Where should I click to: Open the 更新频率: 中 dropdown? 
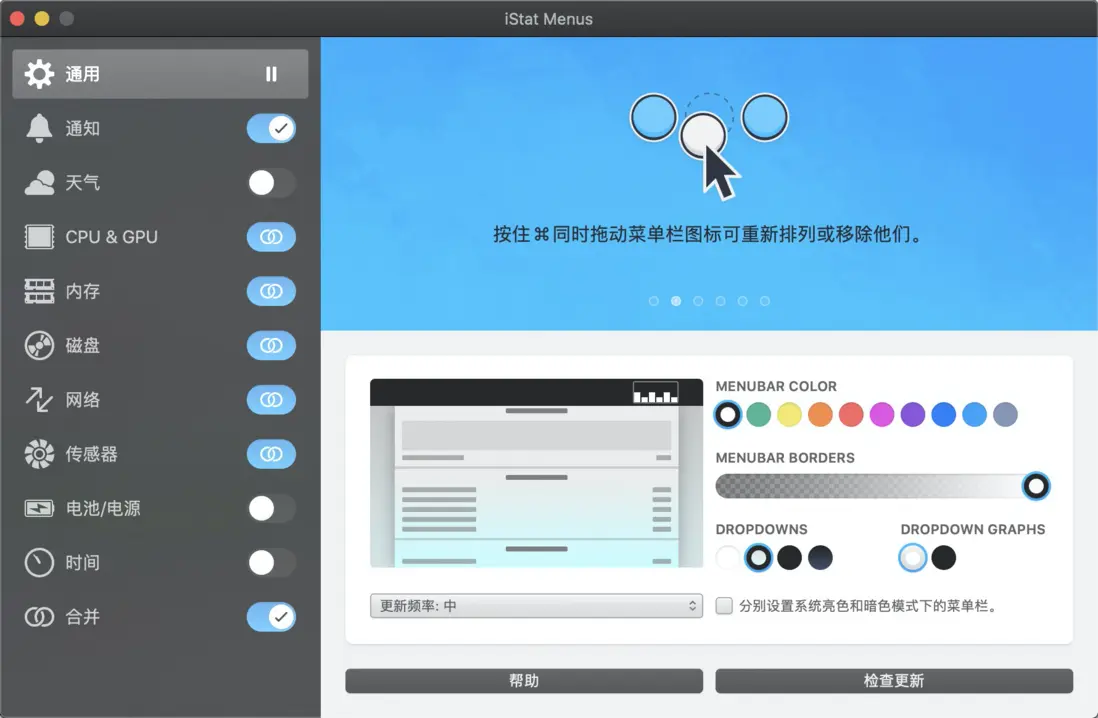click(536, 606)
